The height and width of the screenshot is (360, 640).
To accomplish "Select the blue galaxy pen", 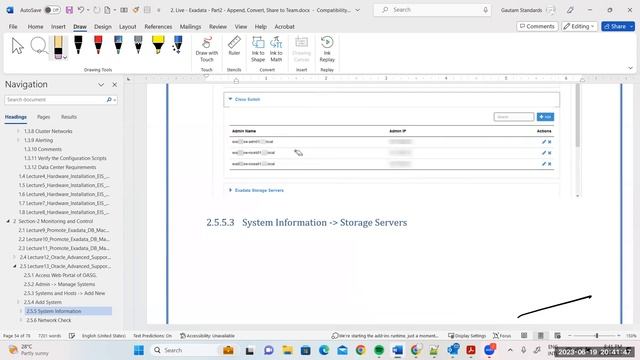I will point(118,45).
